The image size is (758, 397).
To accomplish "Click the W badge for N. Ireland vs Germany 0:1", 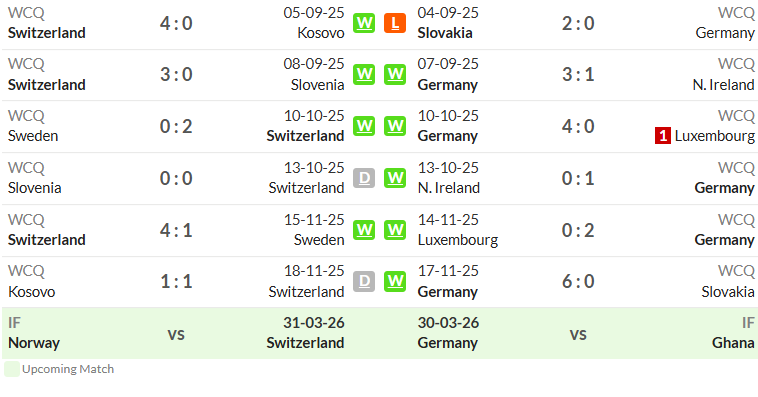I will (395, 178).
